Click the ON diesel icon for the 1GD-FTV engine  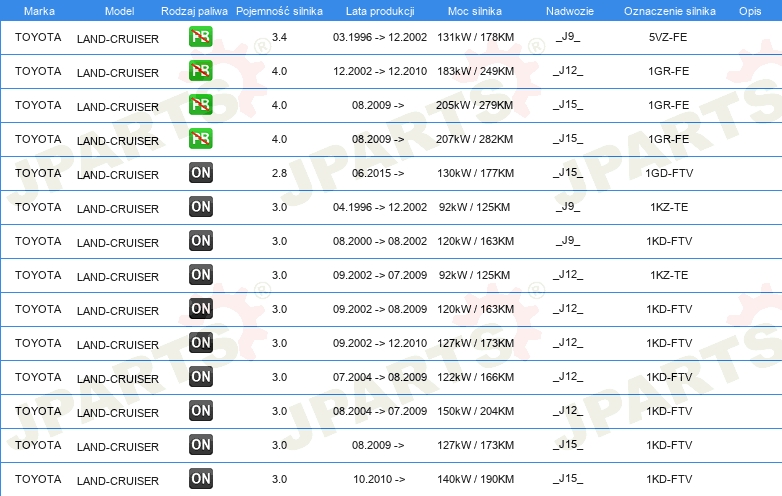(201, 174)
